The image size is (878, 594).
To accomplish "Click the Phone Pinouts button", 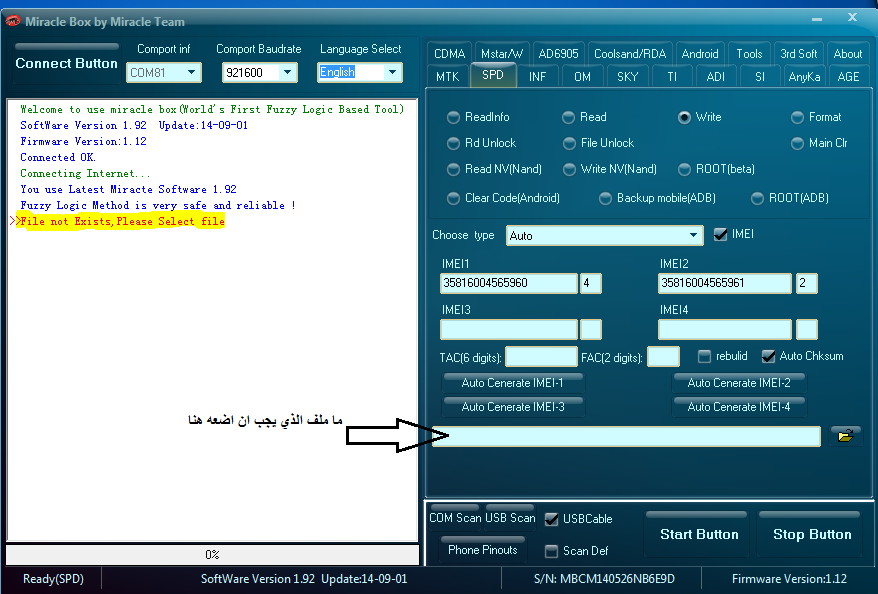I will (x=483, y=550).
